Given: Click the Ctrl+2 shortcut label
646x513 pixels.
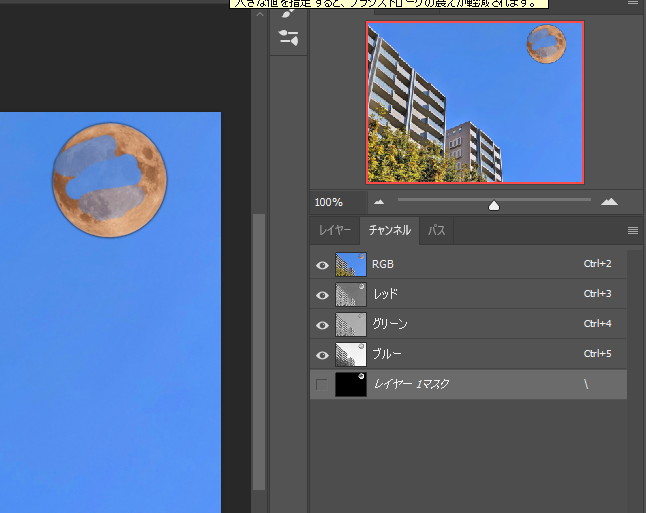Looking at the screenshot, I should click(597, 264).
